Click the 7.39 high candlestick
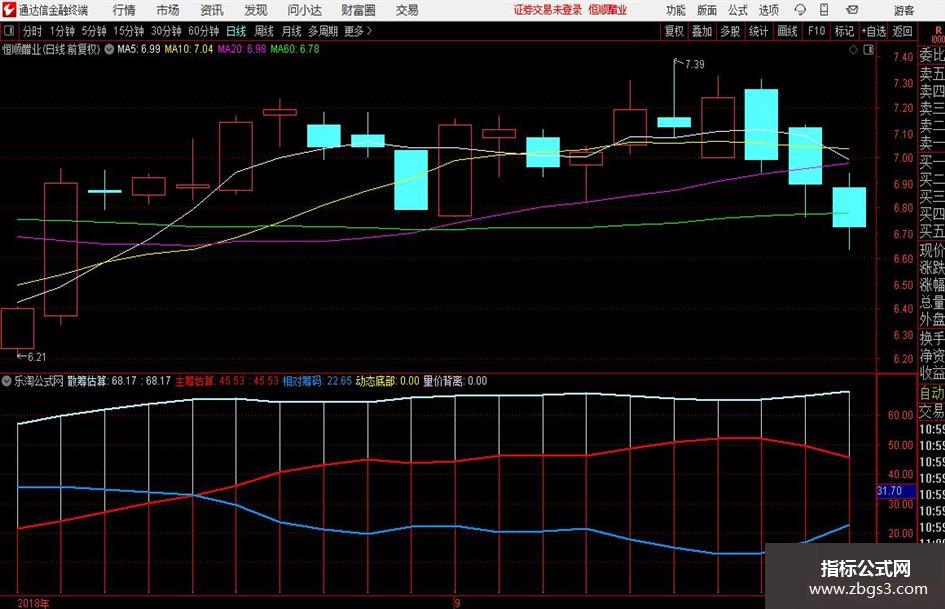Viewport: 945px width, 609px height. pyautogui.click(x=674, y=122)
